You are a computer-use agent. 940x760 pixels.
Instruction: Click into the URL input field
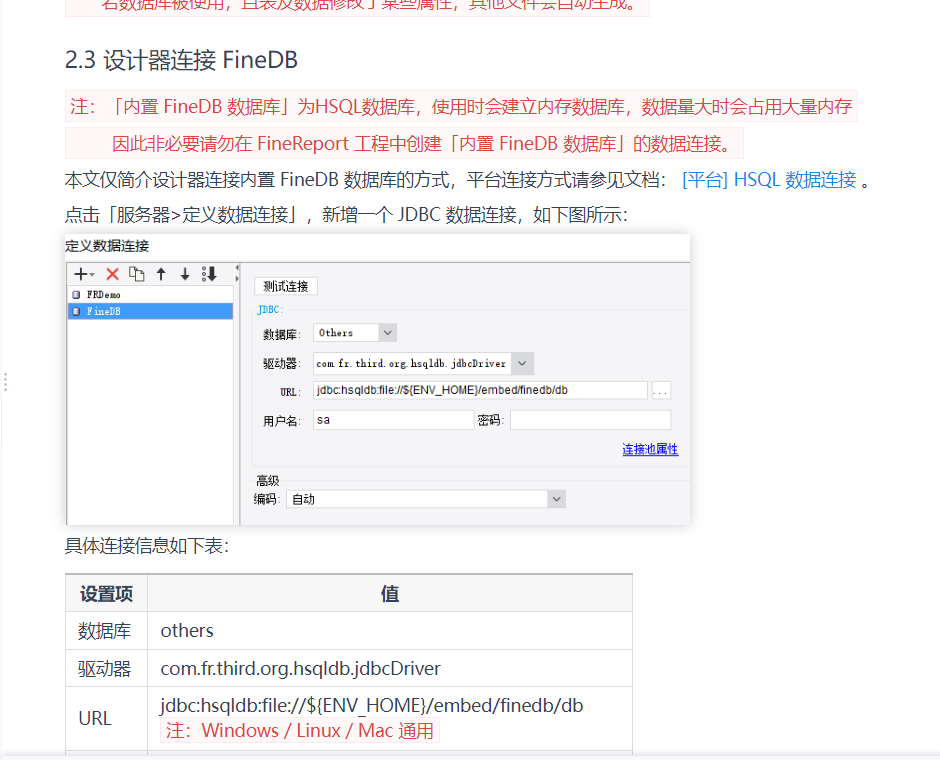point(480,390)
